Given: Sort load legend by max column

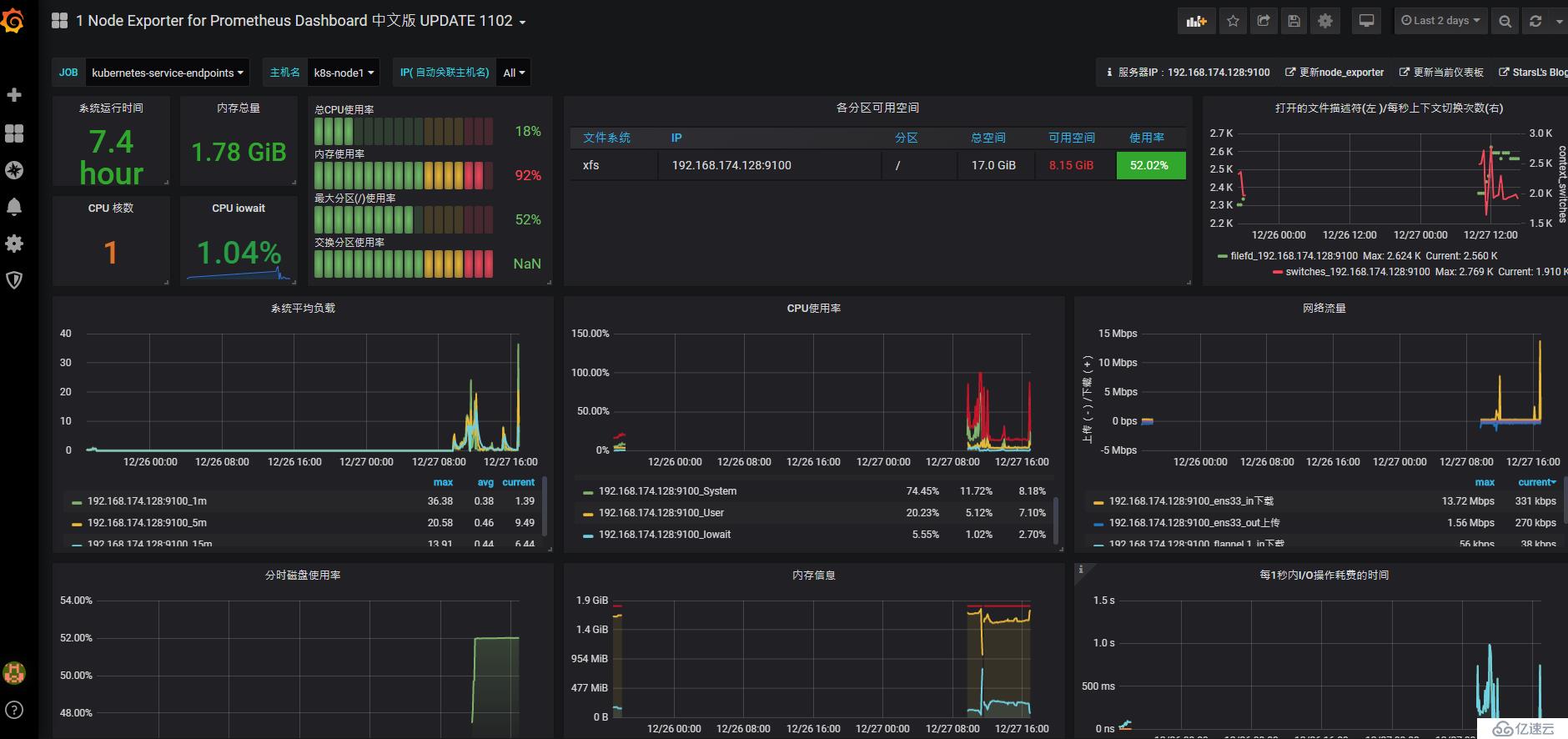Looking at the screenshot, I should pos(443,482).
